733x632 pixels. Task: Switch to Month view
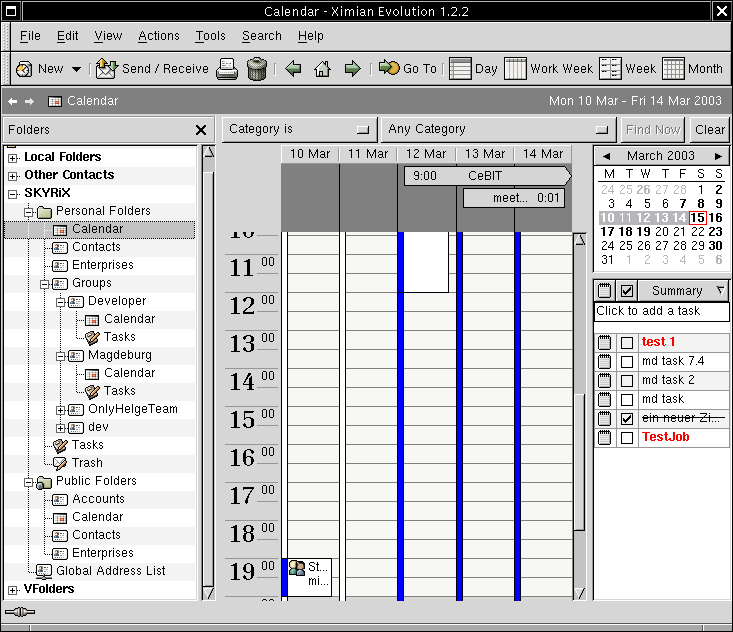tap(692, 69)
